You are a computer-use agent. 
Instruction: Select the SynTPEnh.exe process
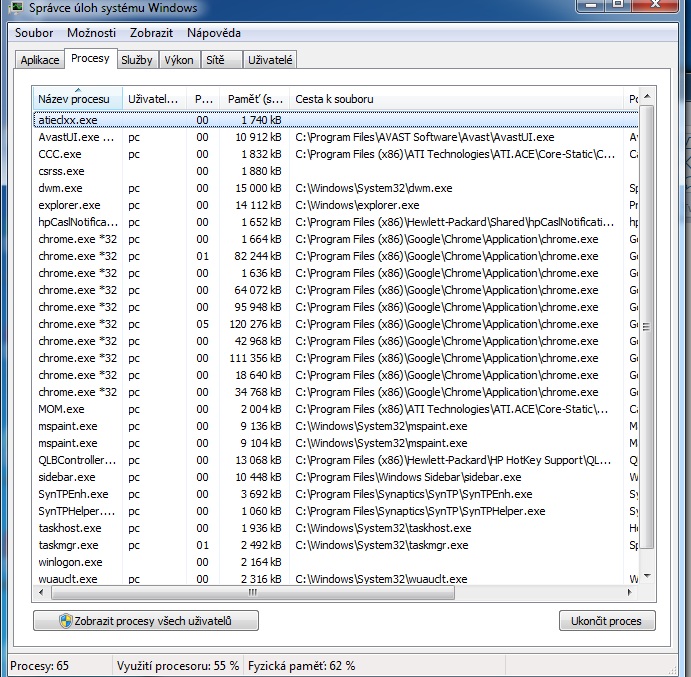pos(336,494)
